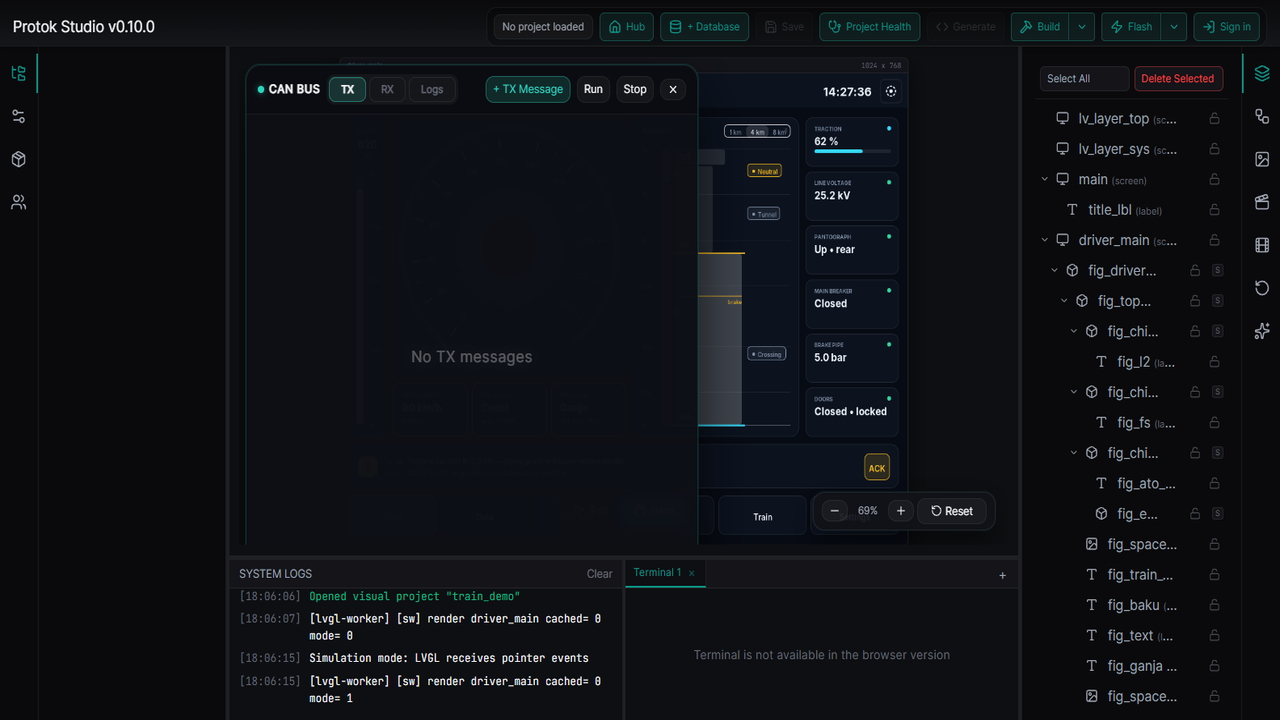Close the CAN BUS panel
1280x720 pixels.
pos(673,89)
